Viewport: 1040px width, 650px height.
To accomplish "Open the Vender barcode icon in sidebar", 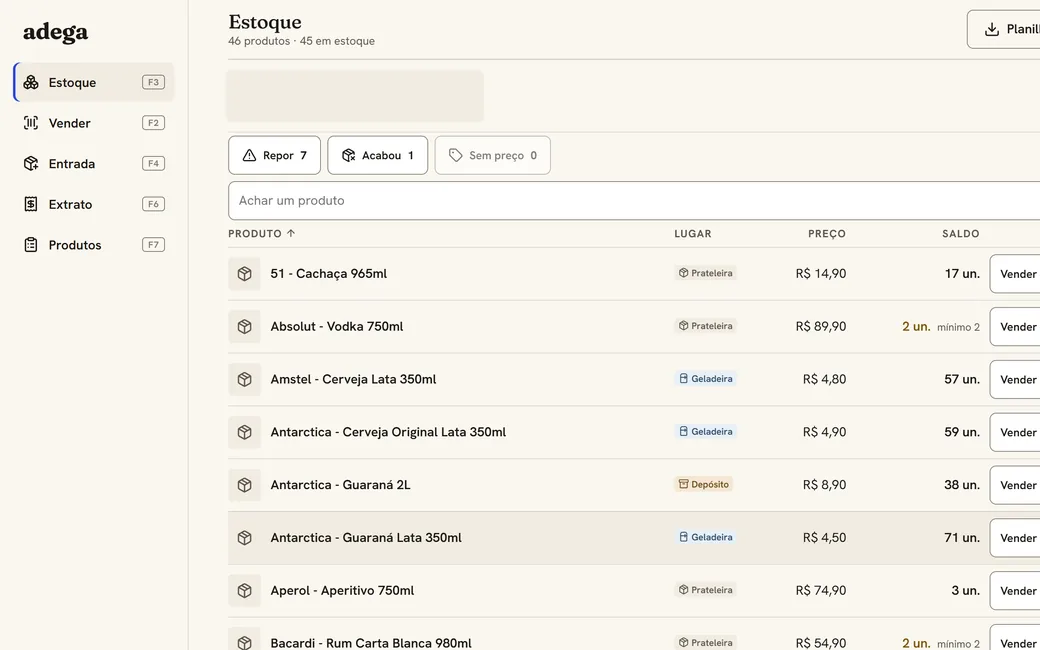I will [x=31, y=123].
